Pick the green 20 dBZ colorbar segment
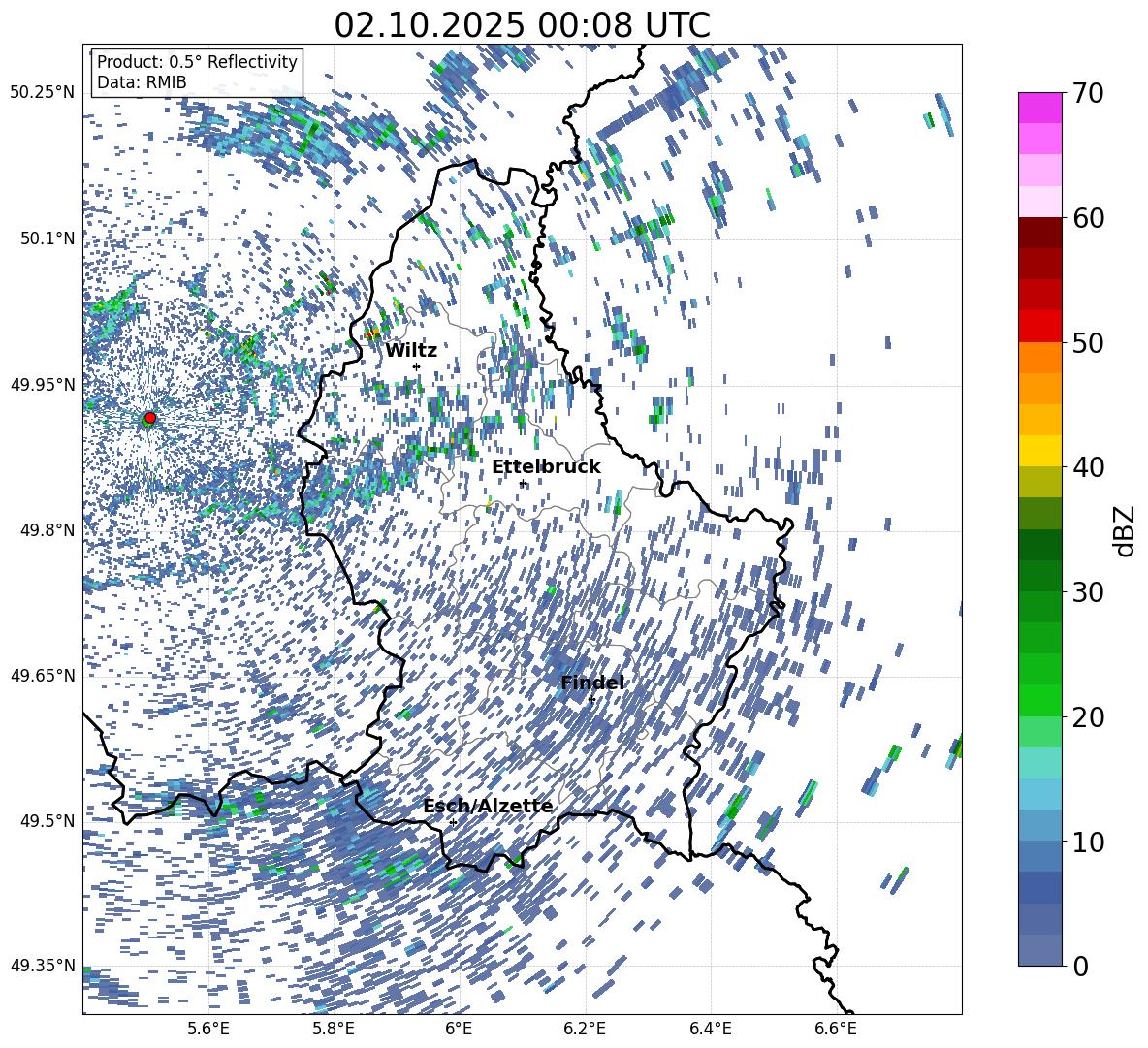 1039,700
